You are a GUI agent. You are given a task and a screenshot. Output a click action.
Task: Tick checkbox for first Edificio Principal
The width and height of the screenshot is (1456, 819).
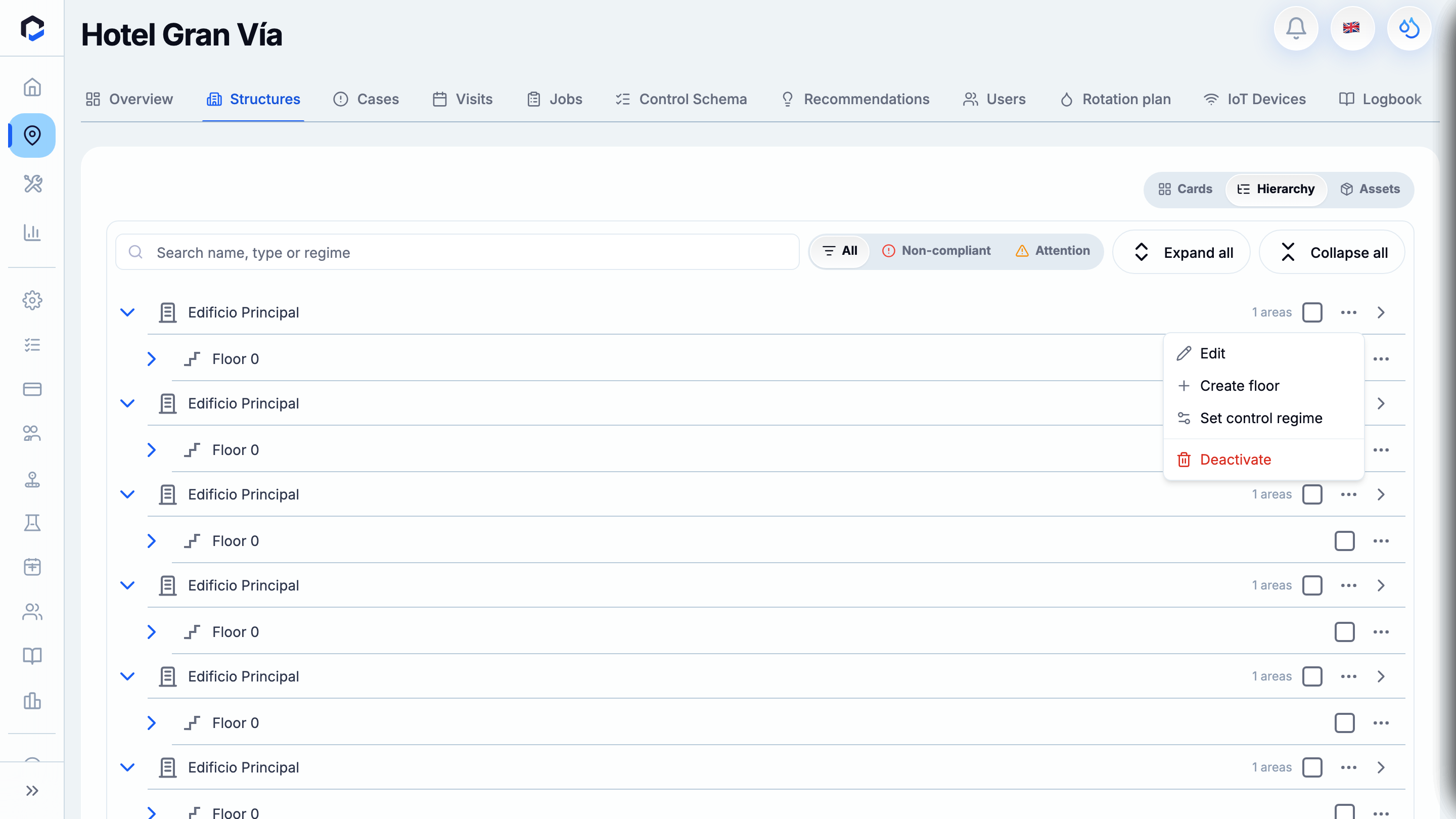tap(1312, 312)
